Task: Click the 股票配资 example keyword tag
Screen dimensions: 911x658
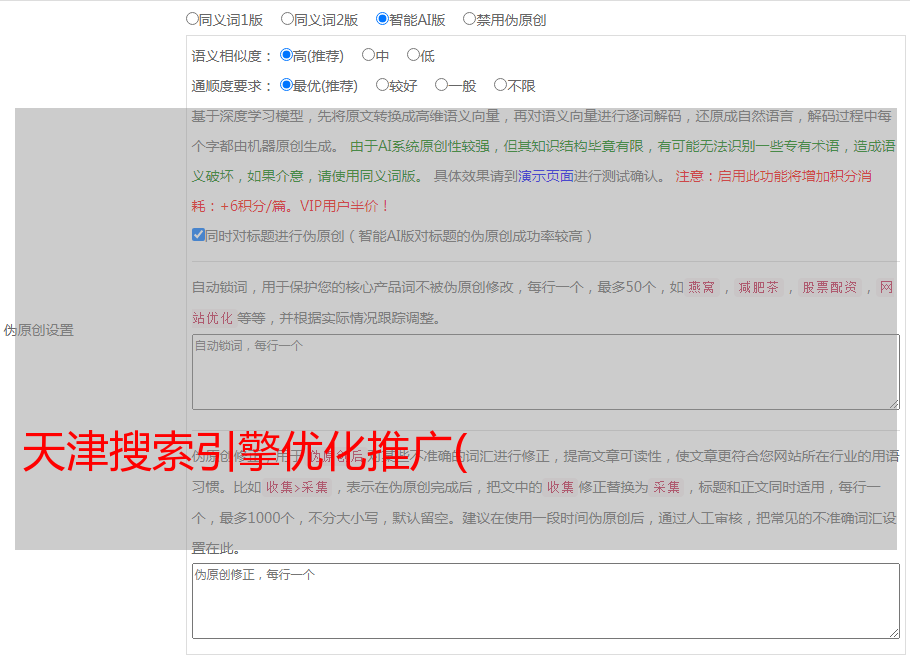Action: pos(829,288)
